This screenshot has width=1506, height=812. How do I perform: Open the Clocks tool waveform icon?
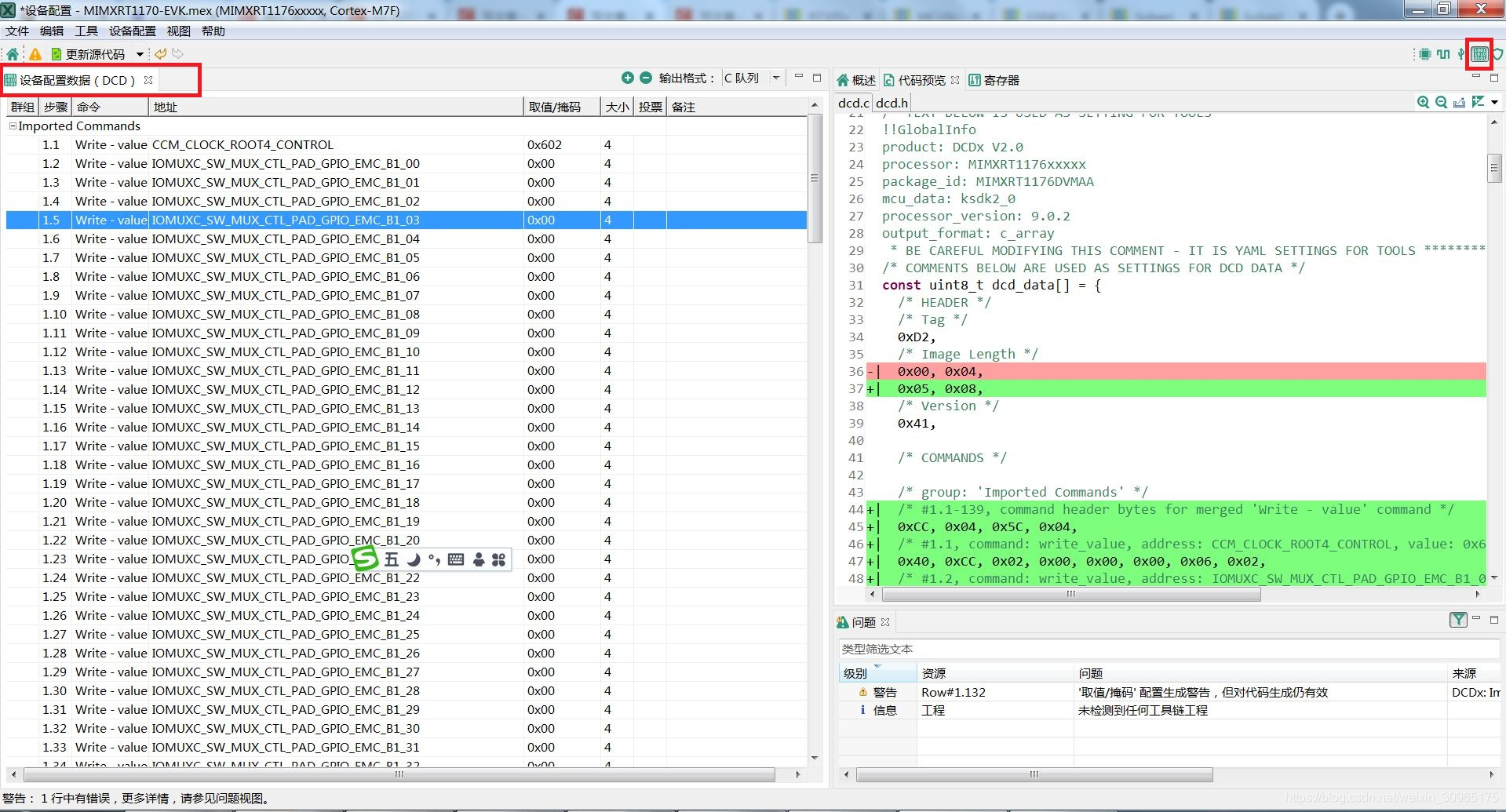coord(1443,54)
